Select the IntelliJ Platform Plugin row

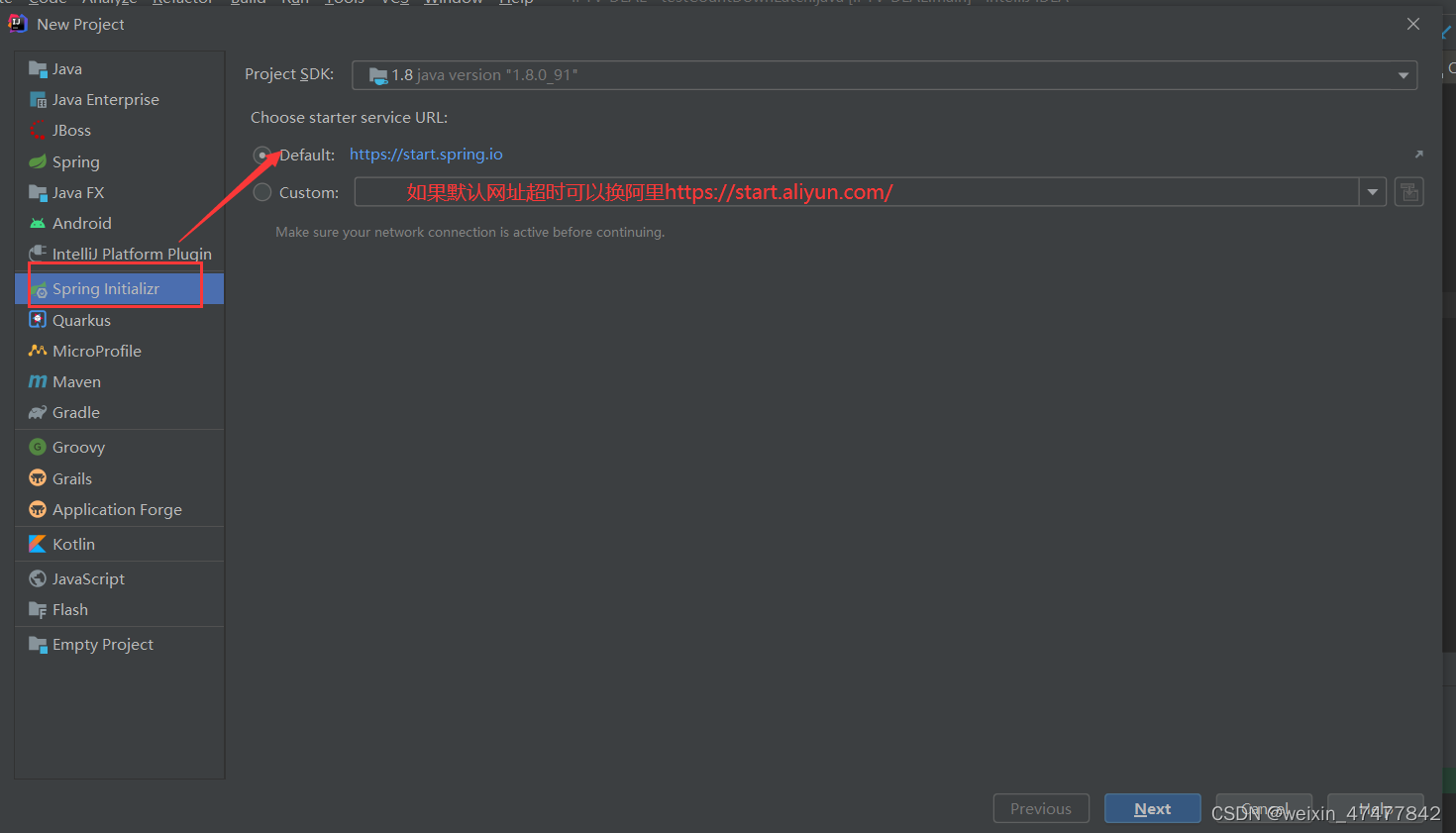coord(120,254)
